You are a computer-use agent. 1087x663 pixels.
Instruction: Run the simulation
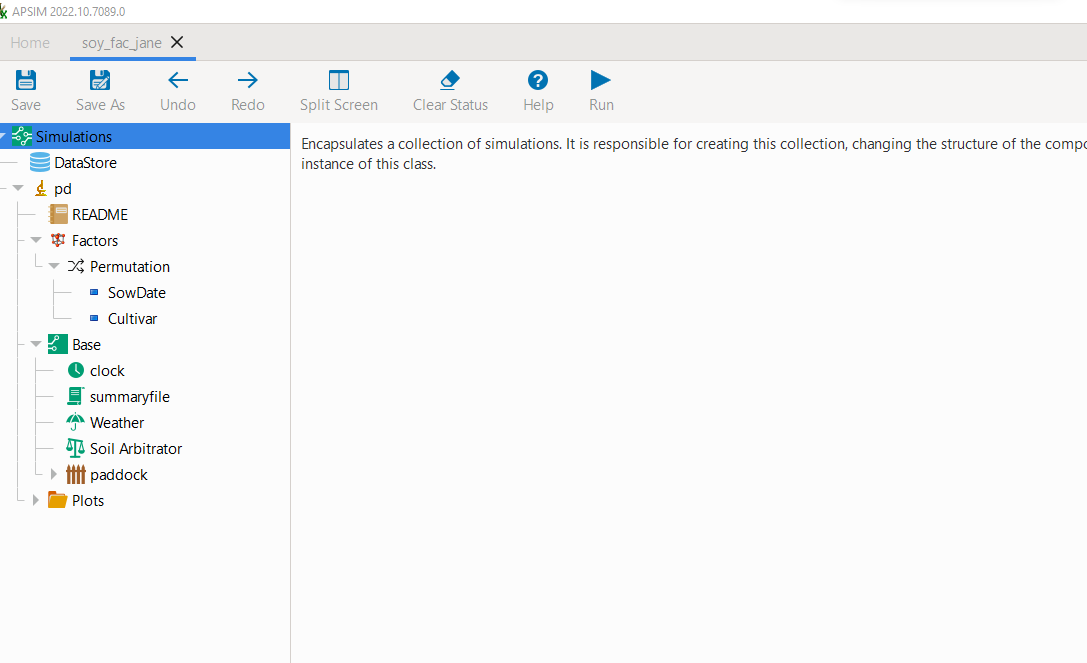[600, 90]
